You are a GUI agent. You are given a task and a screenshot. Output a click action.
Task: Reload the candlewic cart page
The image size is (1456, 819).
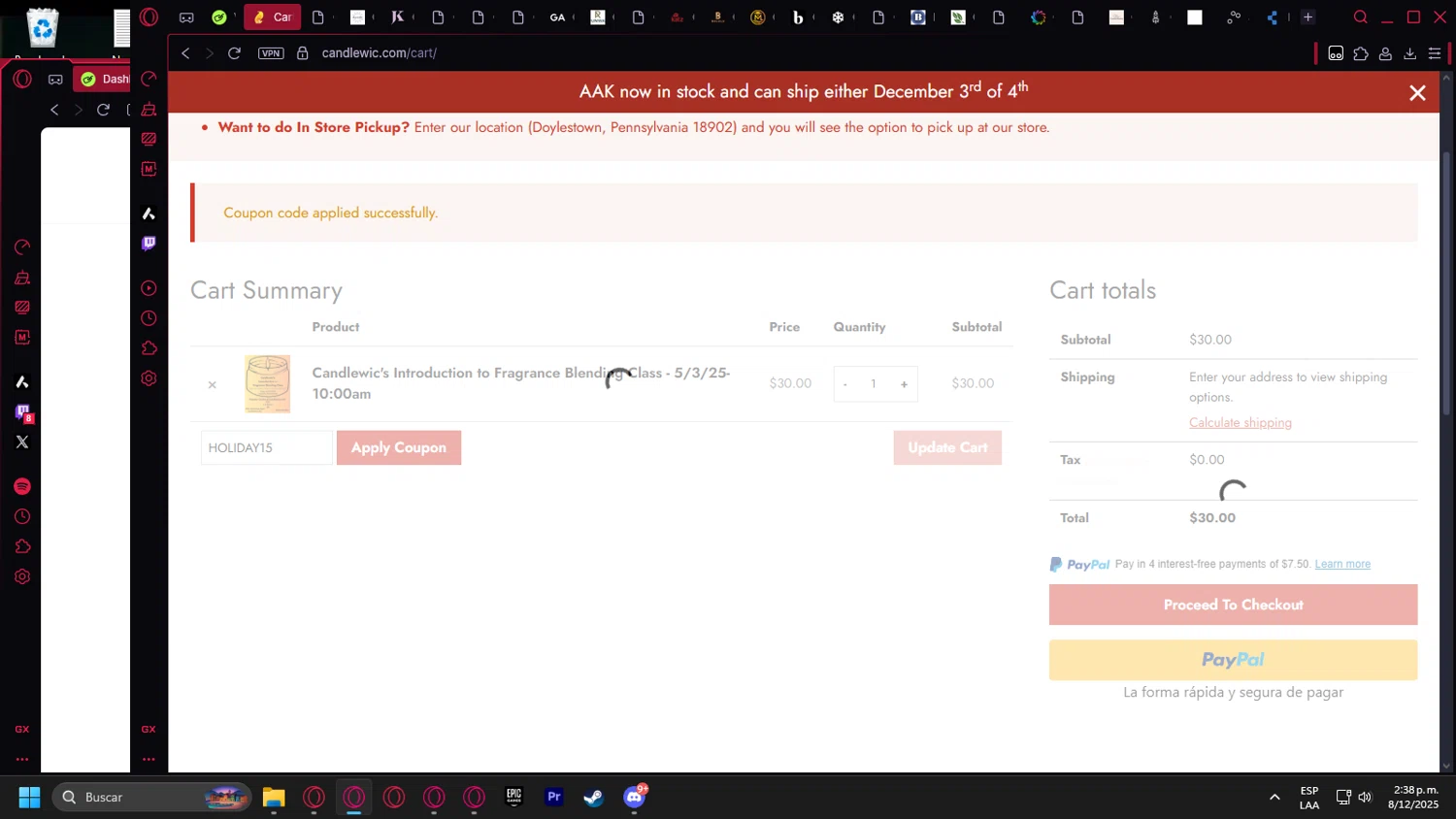234,53
